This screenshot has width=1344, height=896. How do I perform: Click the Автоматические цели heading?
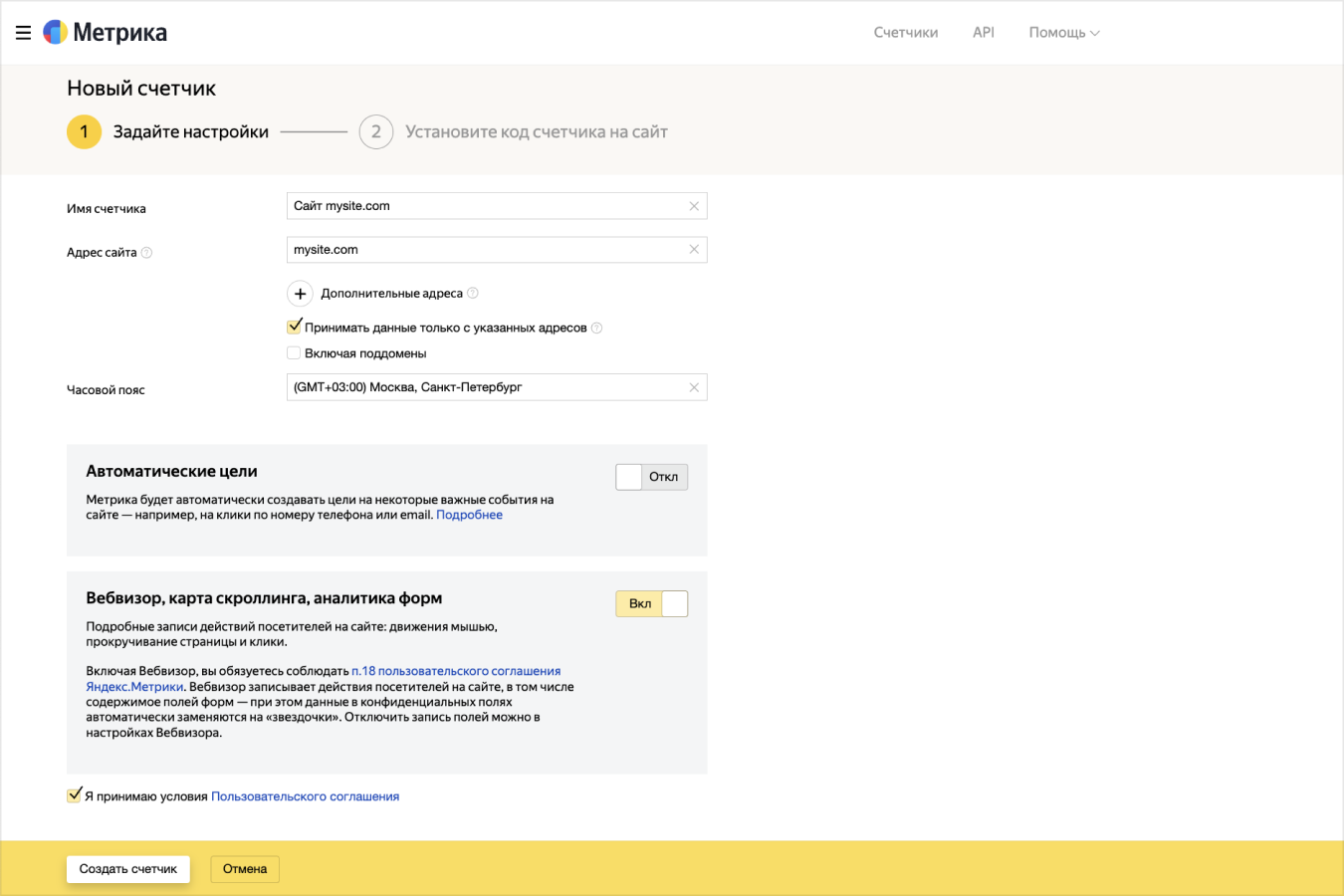click(171, 471)
